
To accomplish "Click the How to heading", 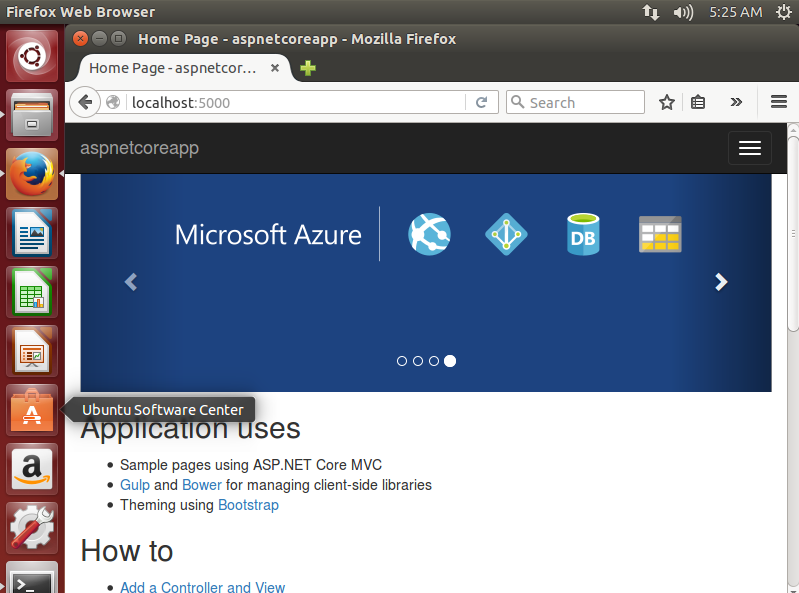I will click(x=127, y=551).
